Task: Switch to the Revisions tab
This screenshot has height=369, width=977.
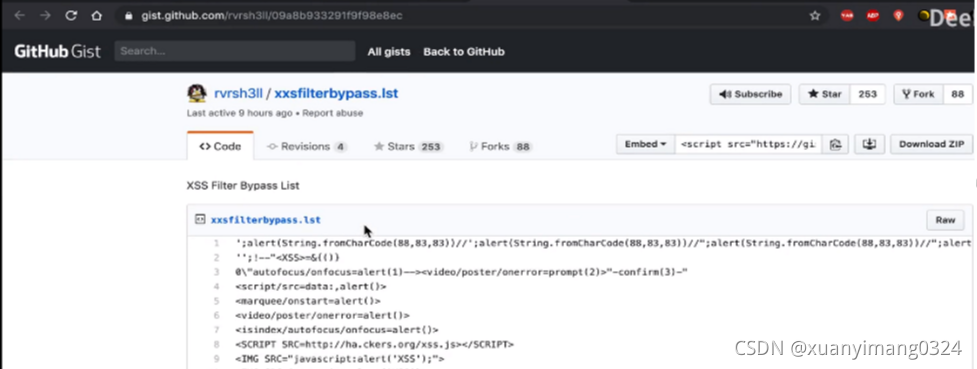Action: tap(307, 147)
